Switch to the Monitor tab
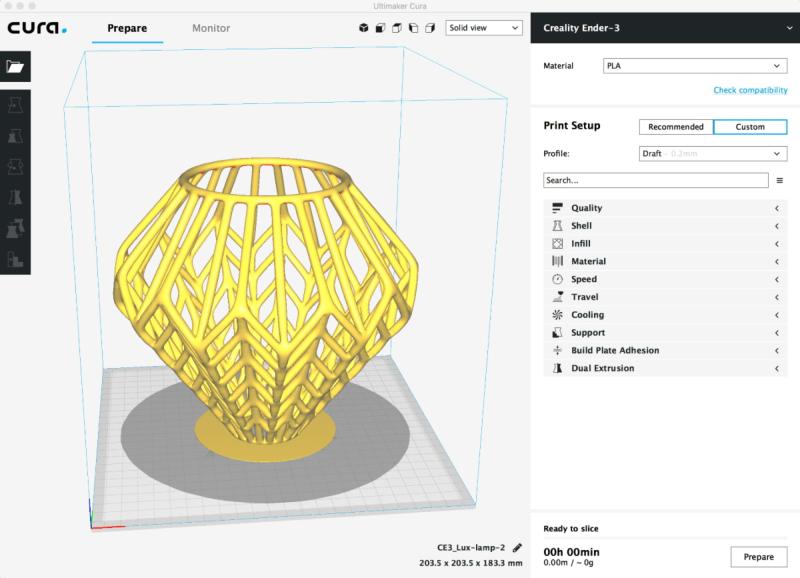The image size is (800, 578). coord(211,28)
